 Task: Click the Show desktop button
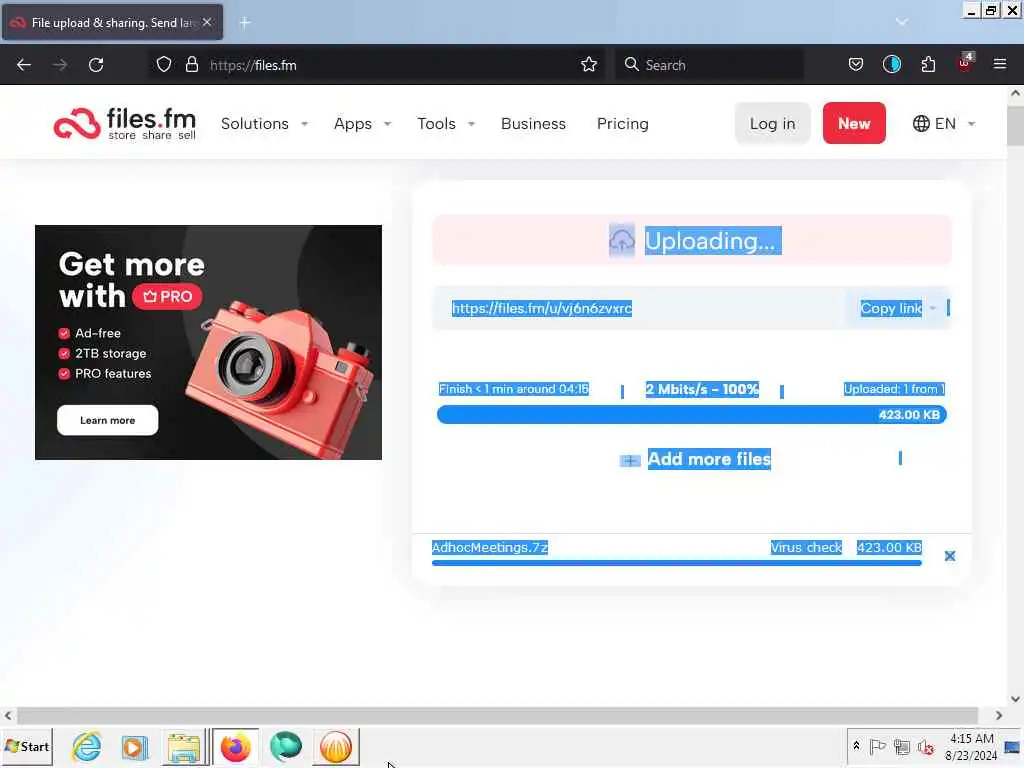pos(1014,746)
